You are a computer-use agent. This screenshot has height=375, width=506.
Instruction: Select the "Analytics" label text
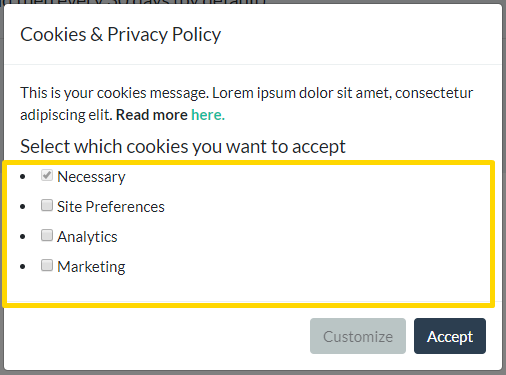[x=87, y=237]
